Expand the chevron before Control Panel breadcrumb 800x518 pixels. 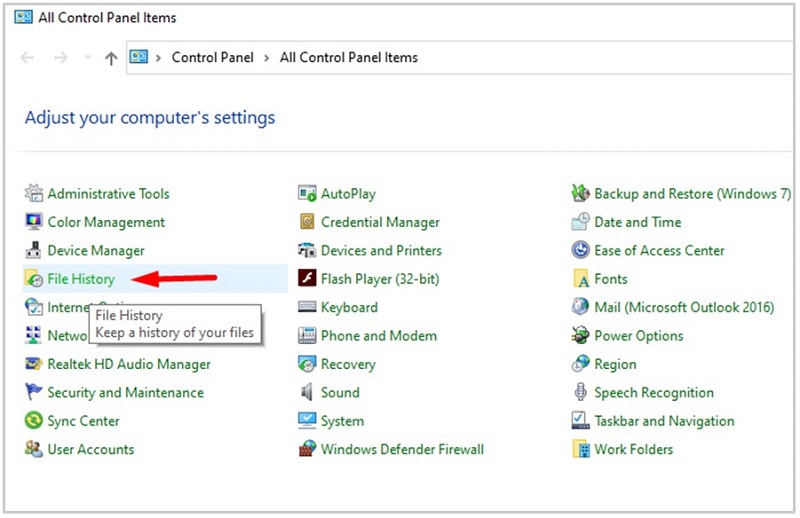pyautogui.click(x=159, y=58)
